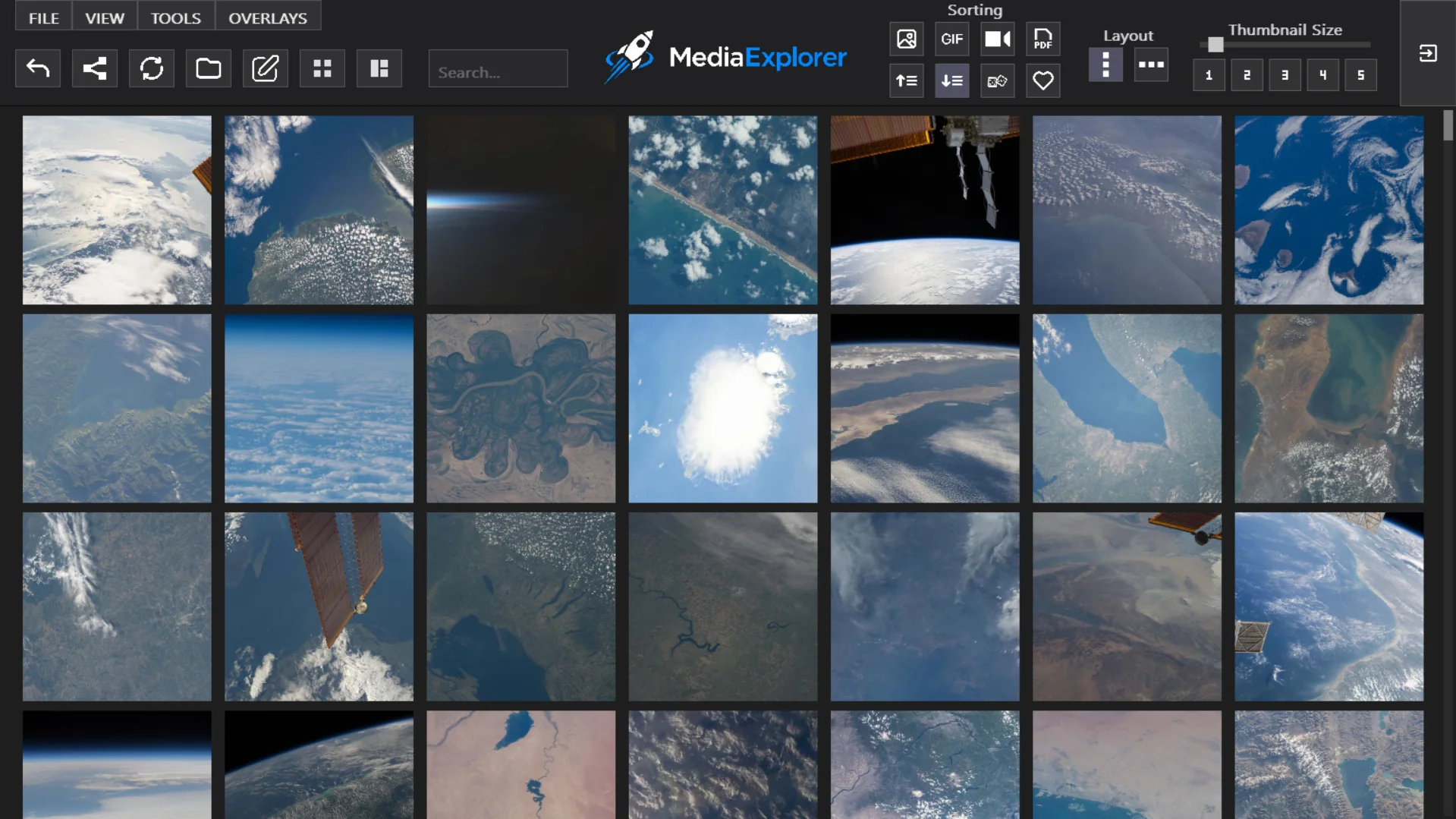This screenshot has height=819, width=1456.
Task: Set thumbnail size preset 2
Action: point(1247,75)
